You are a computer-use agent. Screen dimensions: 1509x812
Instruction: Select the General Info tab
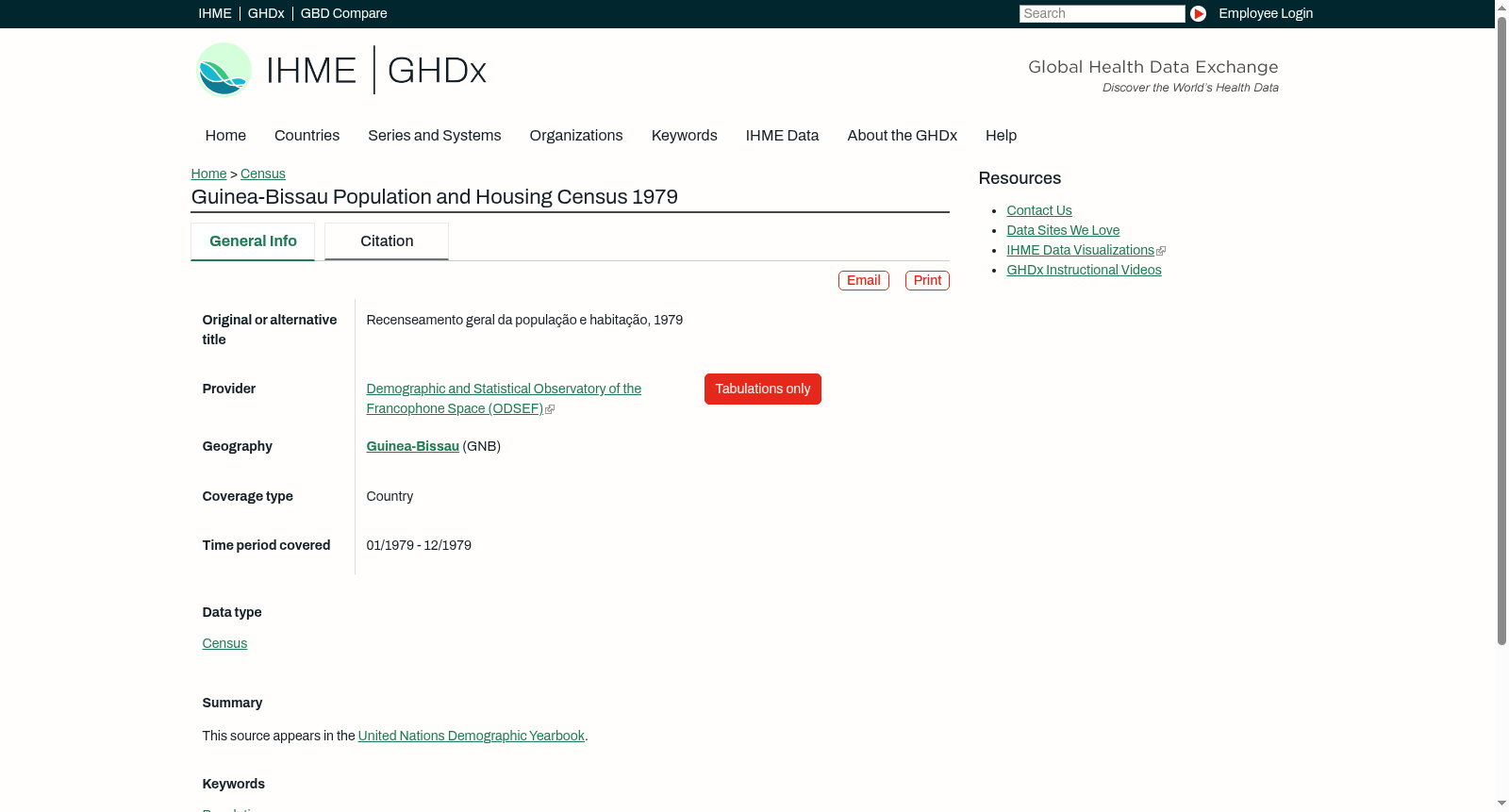coord(253,241)
